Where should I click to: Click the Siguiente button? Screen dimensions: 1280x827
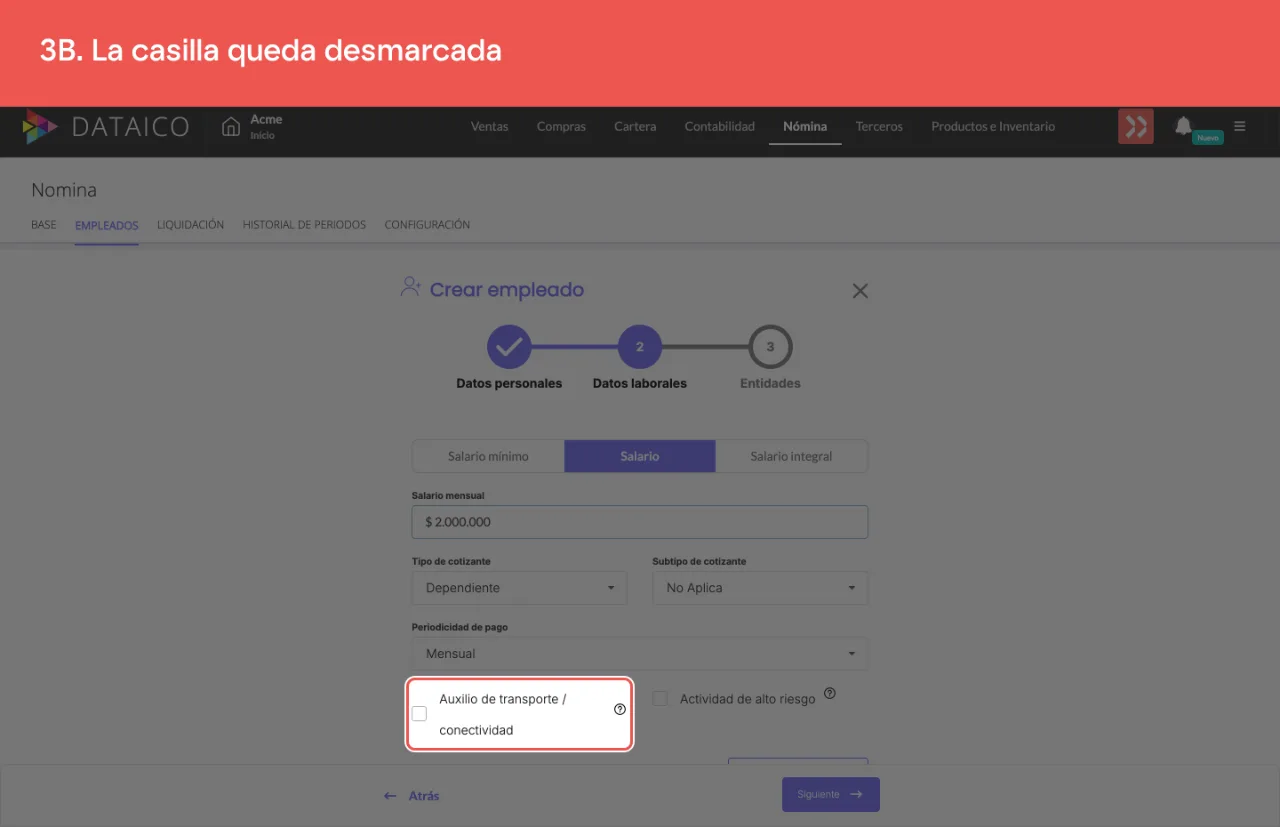(x=831, y=794)
